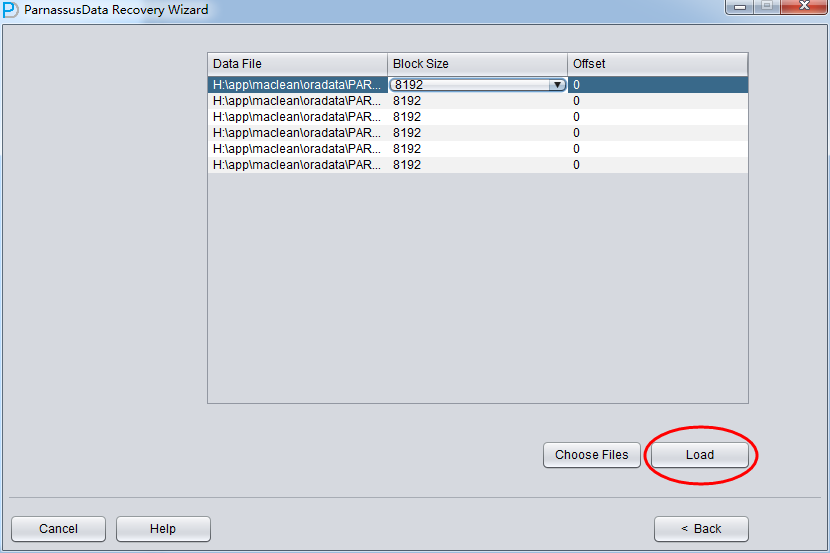Click the Block Size cell in fifth row
Image resolution: width=830 pixels, height=553 pixels.
(x=477, y=149)
